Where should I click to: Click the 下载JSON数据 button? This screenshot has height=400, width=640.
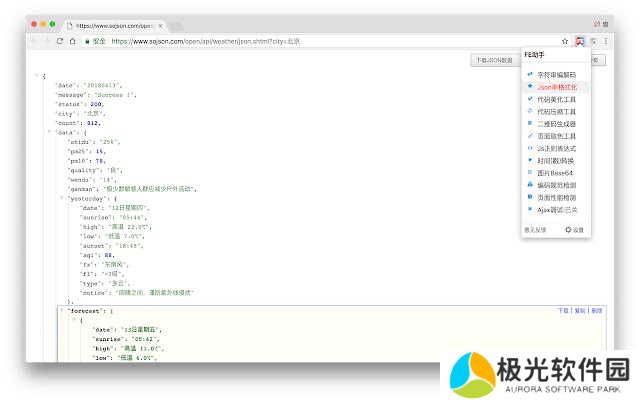click(493, 61)
